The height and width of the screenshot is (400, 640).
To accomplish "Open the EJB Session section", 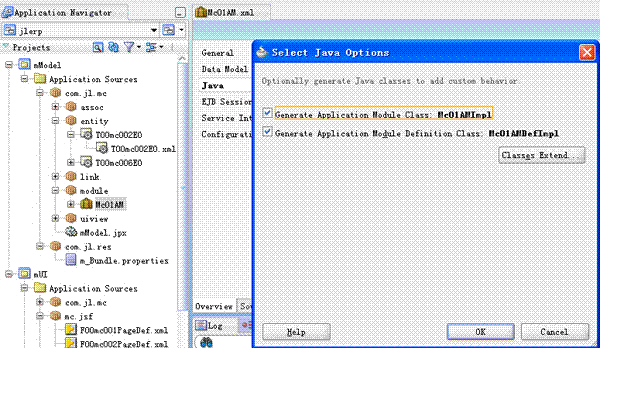I will click(x=227, y=102).
